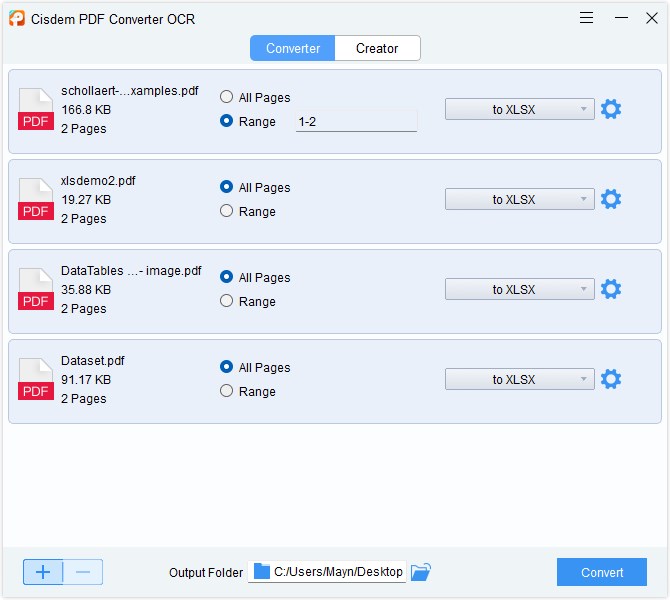
Task: Open 'to XLSX' dropdown for DataTables image.pdf
Action: (520, 289)
